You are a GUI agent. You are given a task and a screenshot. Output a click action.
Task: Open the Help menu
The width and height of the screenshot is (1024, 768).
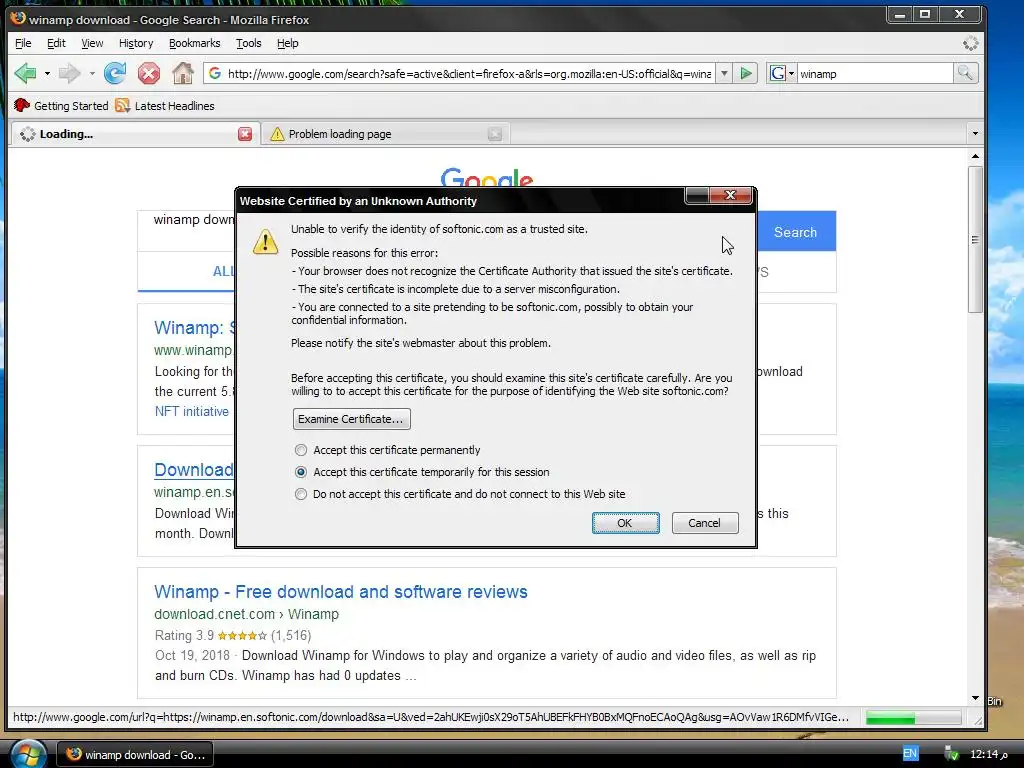(x=287, y=43)
